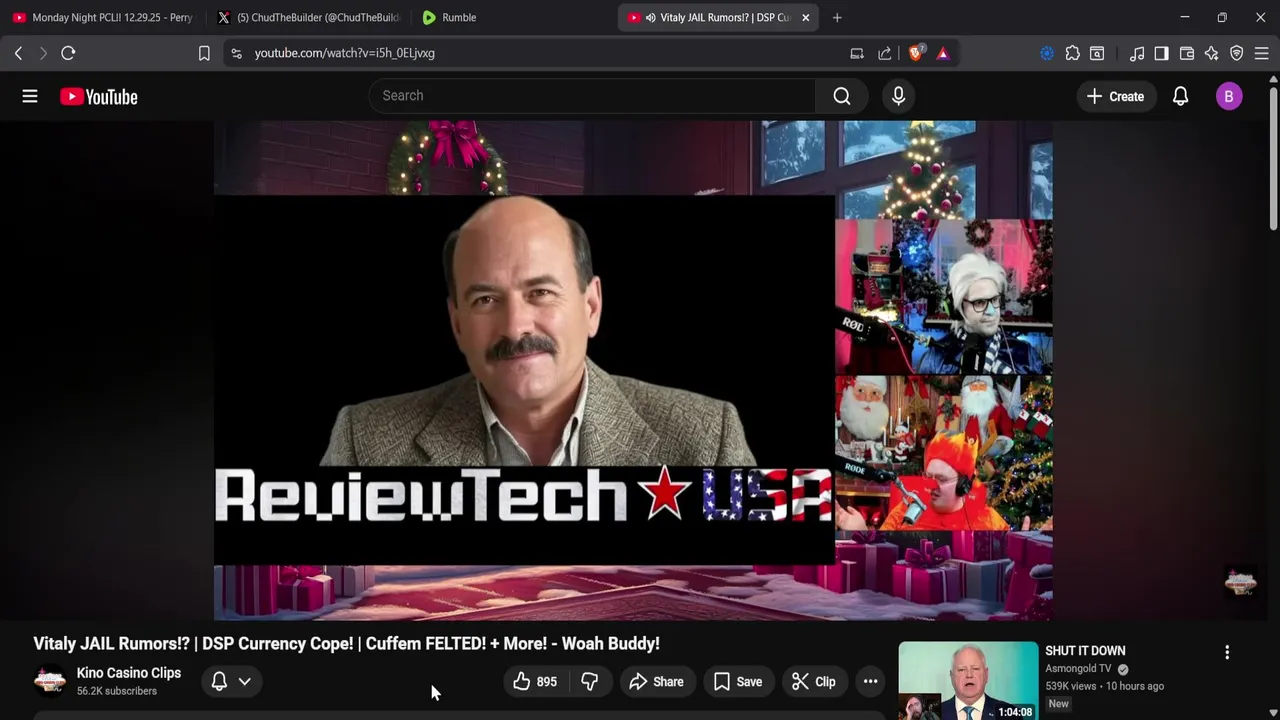Bookmark this page

coord(204,53)
